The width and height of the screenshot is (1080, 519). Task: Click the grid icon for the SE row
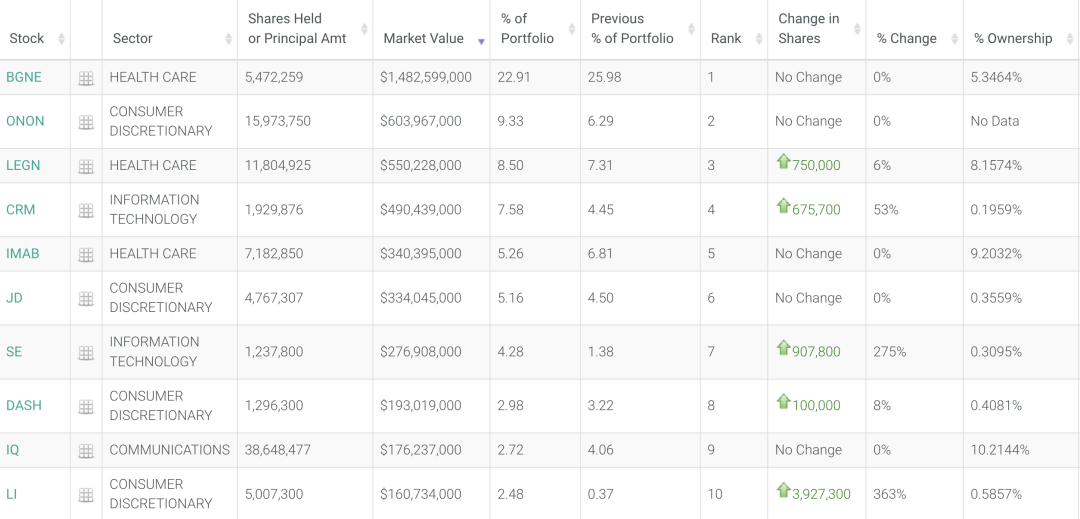tap(86, 352)
